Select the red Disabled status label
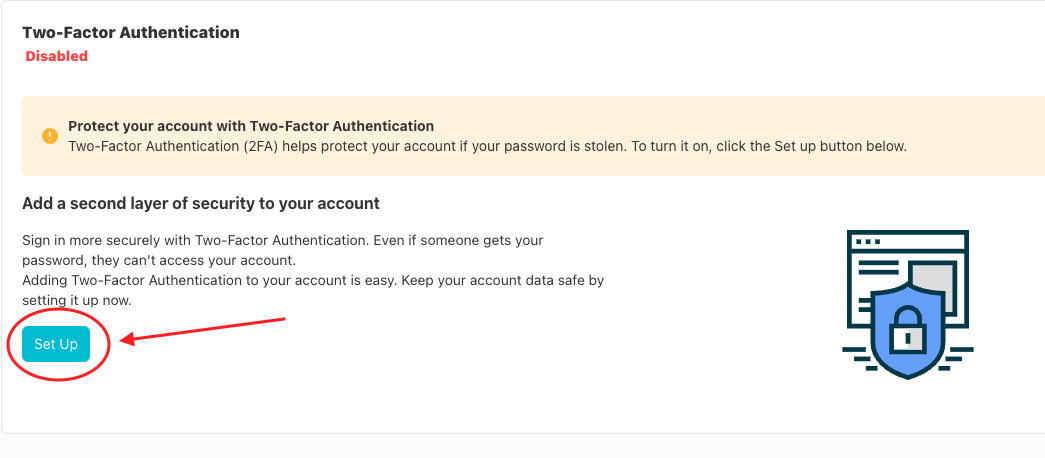The width and height of the screenshot is (1045, 458). 57,56
